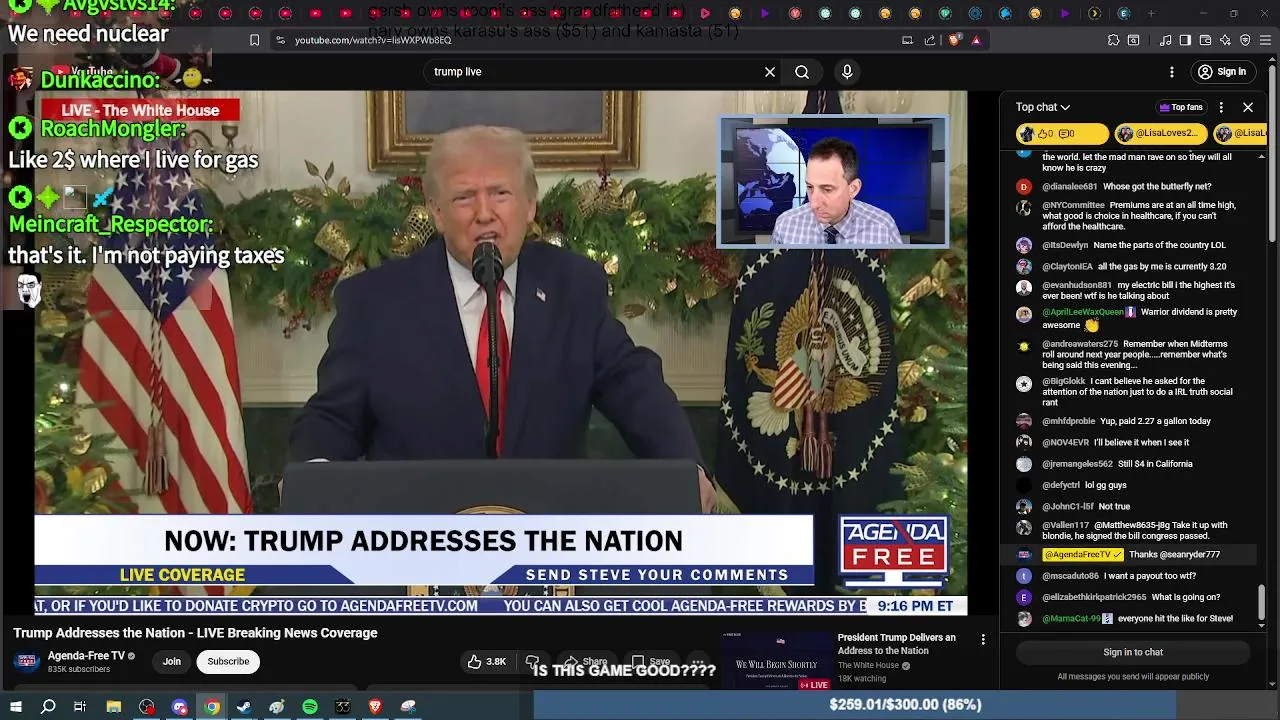Share this page via address bar icon
1280x720 pixels.
[930, 40]
